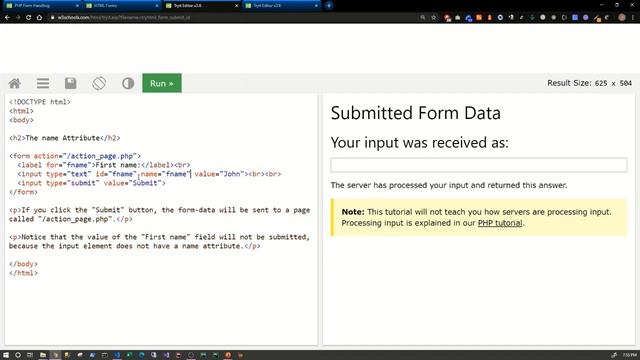The width and height of the screenshot is (640, 360).
Task: Close the PHP Form Handling tab
Action: click(77, 6)
